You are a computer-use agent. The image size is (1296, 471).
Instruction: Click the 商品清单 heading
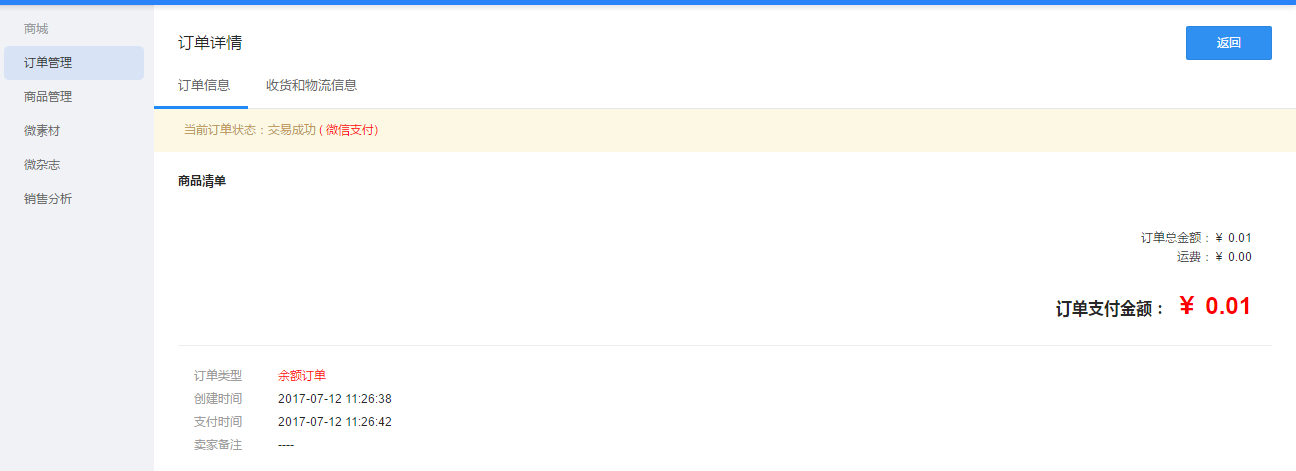(x=201, y=181)
